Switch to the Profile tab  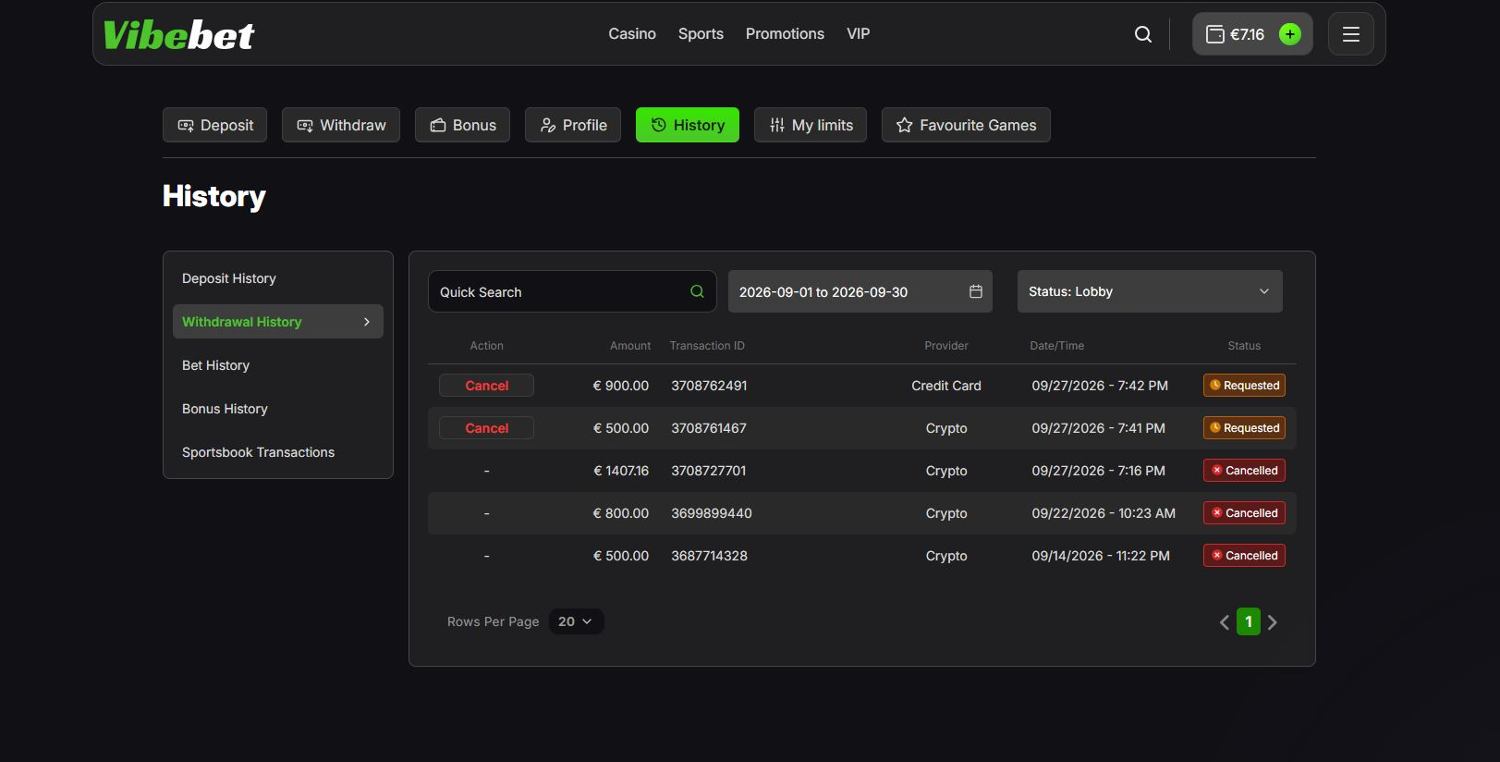pos(573,125)
